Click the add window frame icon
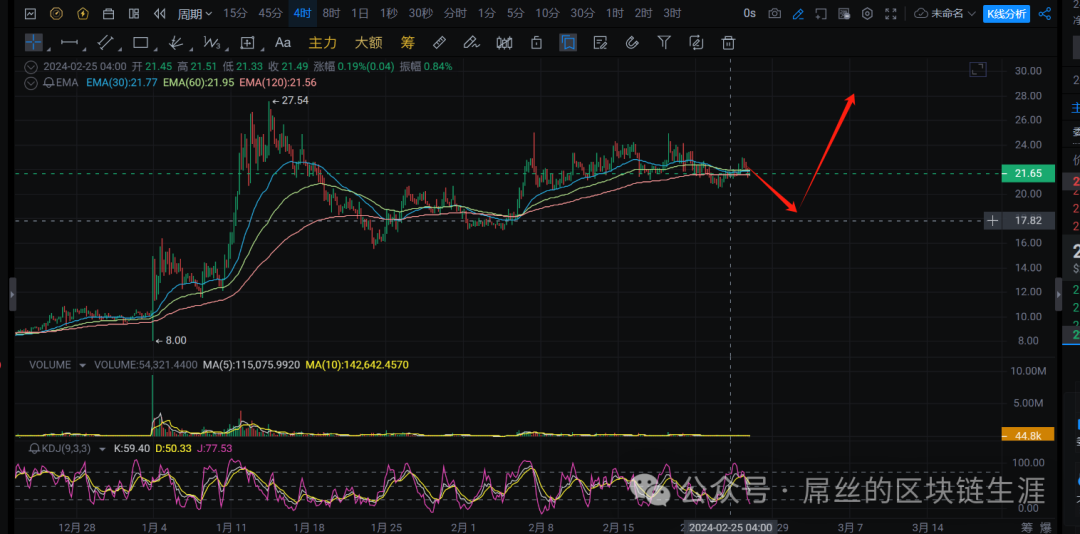 (x=821, y=13)
